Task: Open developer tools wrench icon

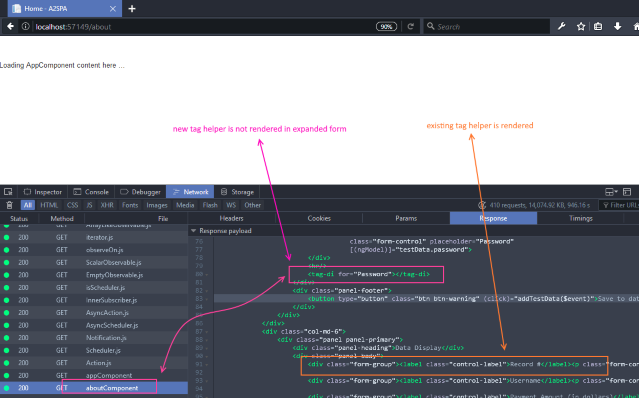Action: pyautogui.click(x=562, y=26)
